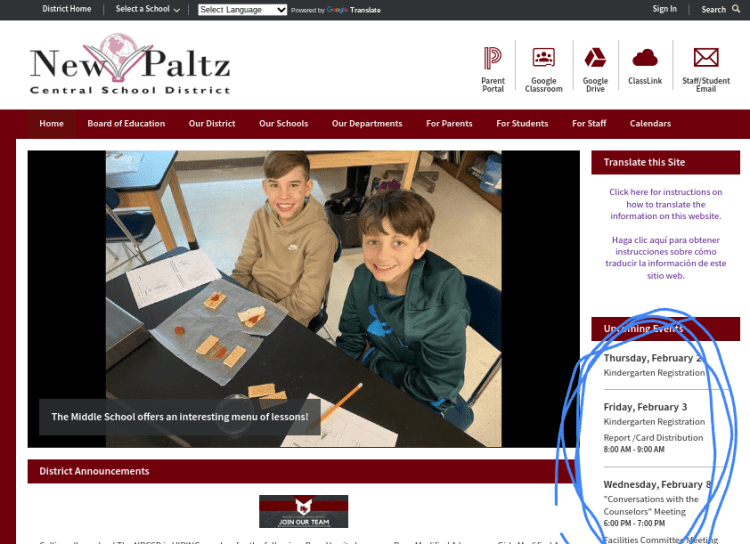
Task: Click the District Home link
Action: (66, 9)
